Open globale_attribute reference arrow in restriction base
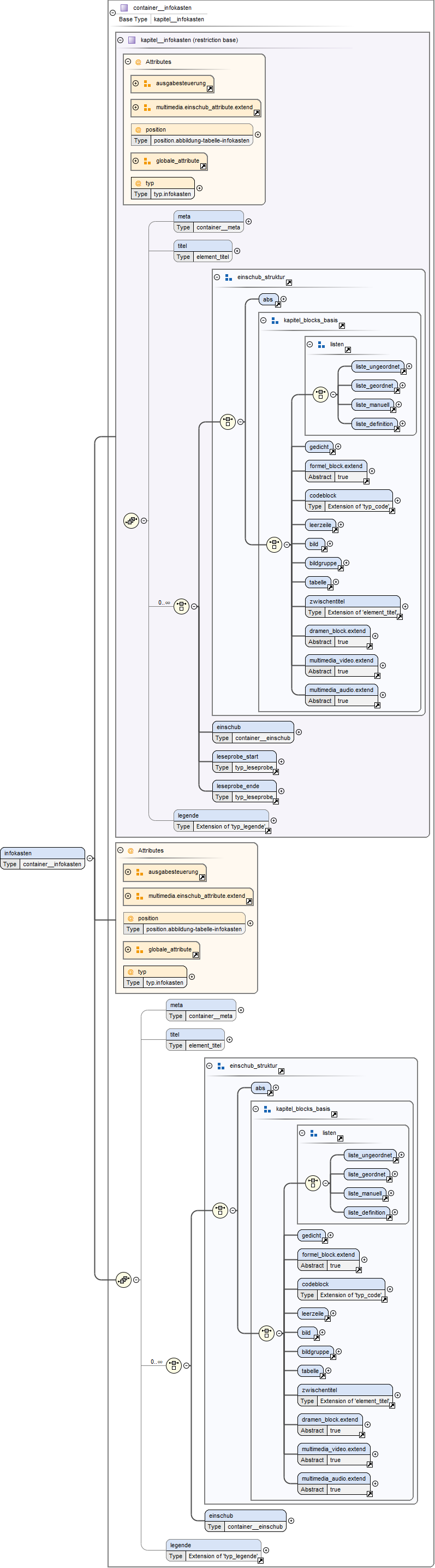The width and height of the screenshot is (435, 1568). point(203,166)
